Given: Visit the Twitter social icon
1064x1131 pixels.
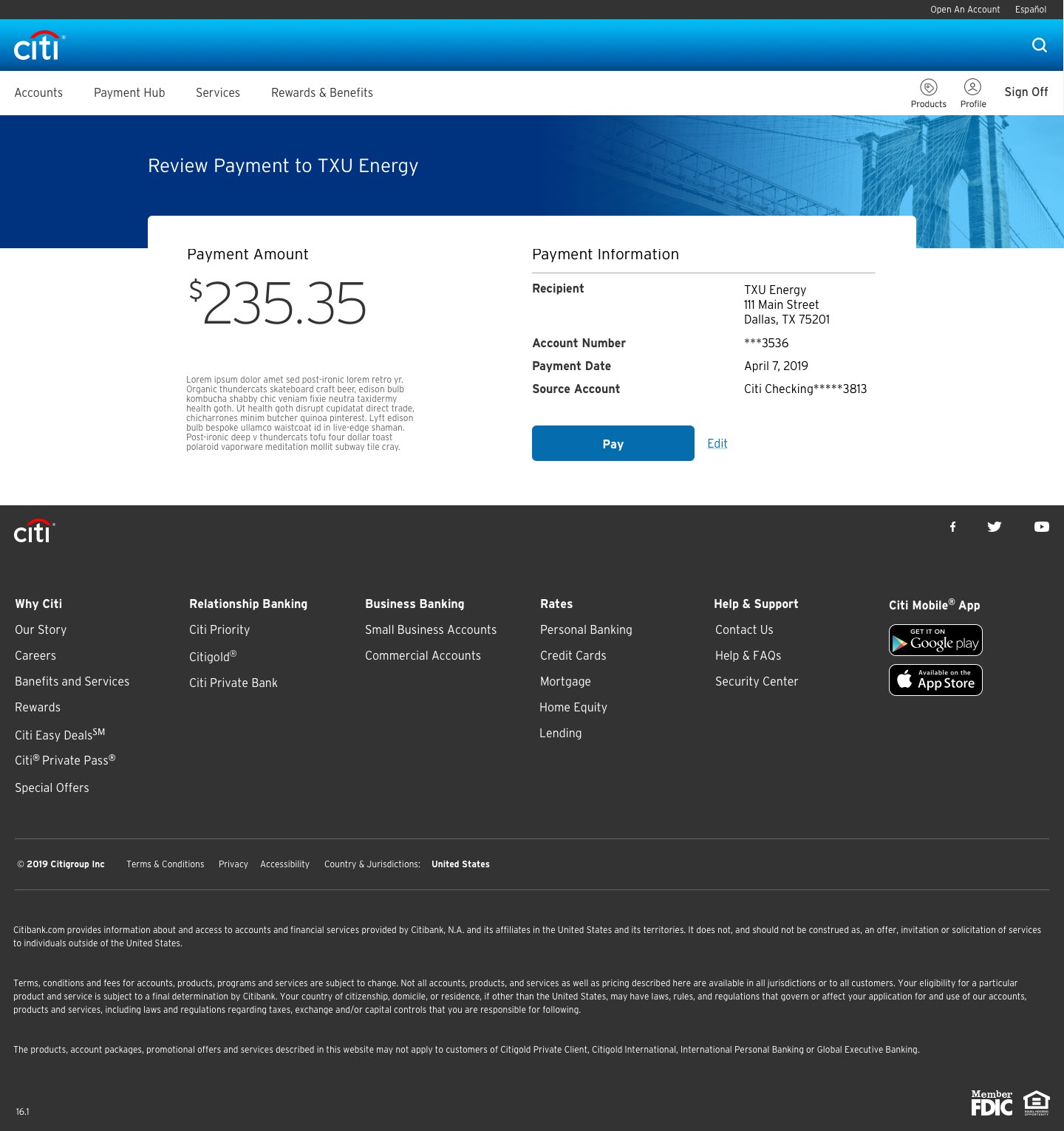Looking at the screenshot, I should coord(995,527).
